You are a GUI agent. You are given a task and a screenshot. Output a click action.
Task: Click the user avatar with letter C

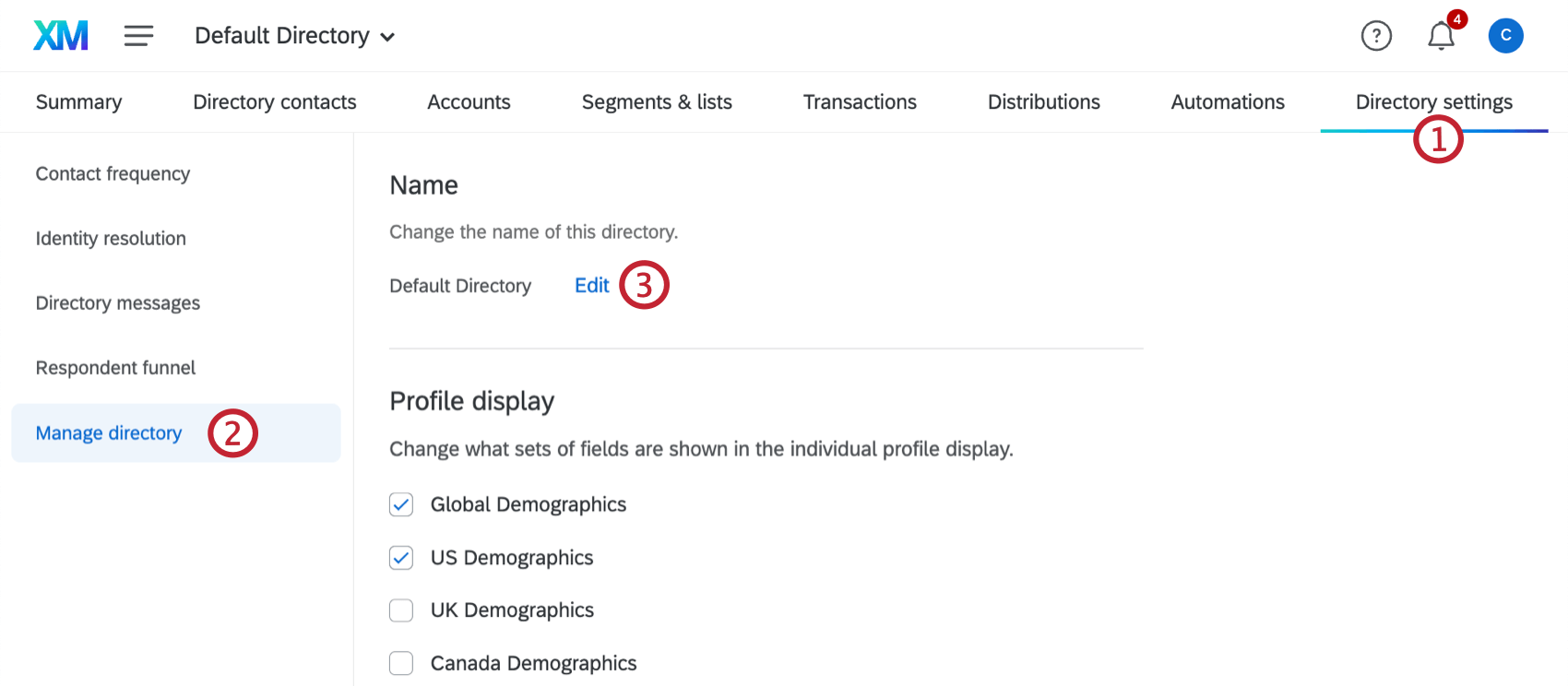pyautogui.click(x=1505, y=36)
